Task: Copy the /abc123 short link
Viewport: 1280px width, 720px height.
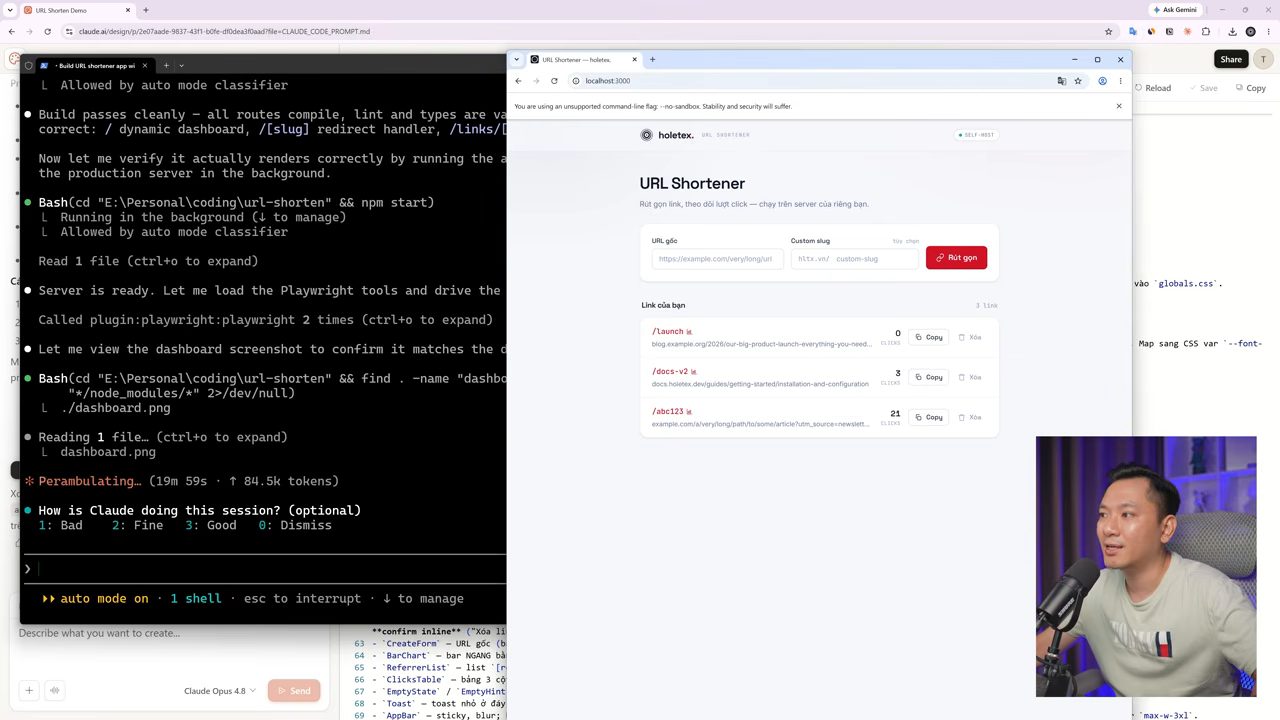Action: tap(929, 417)
